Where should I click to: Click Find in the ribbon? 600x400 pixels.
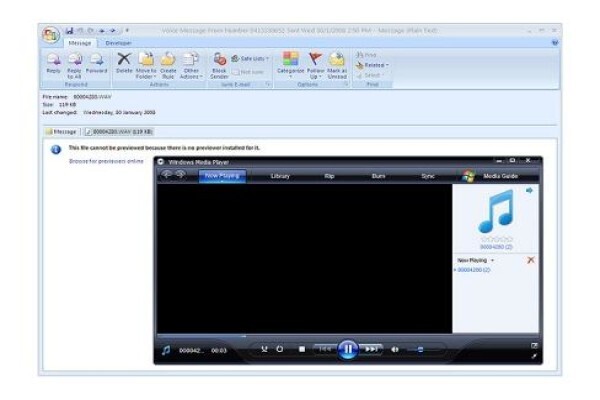tap(366, 55)
